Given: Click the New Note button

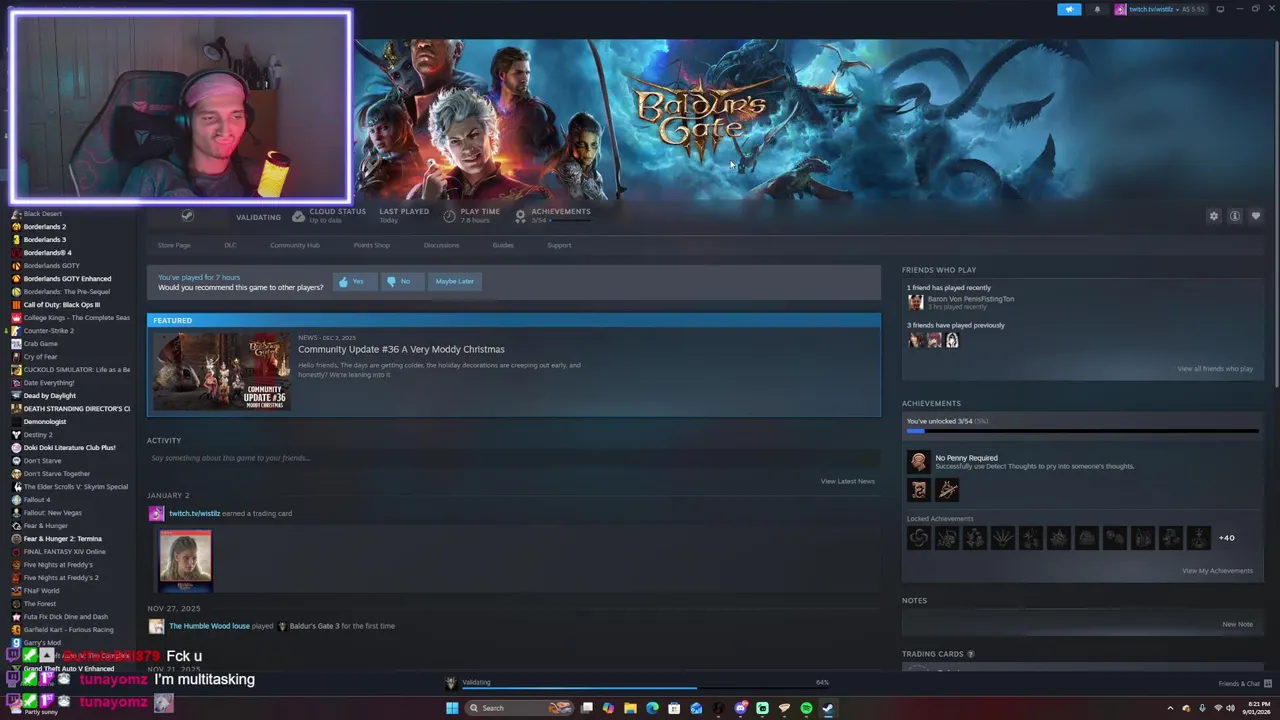Looking at the screenshot, I should pos(1237,624).
